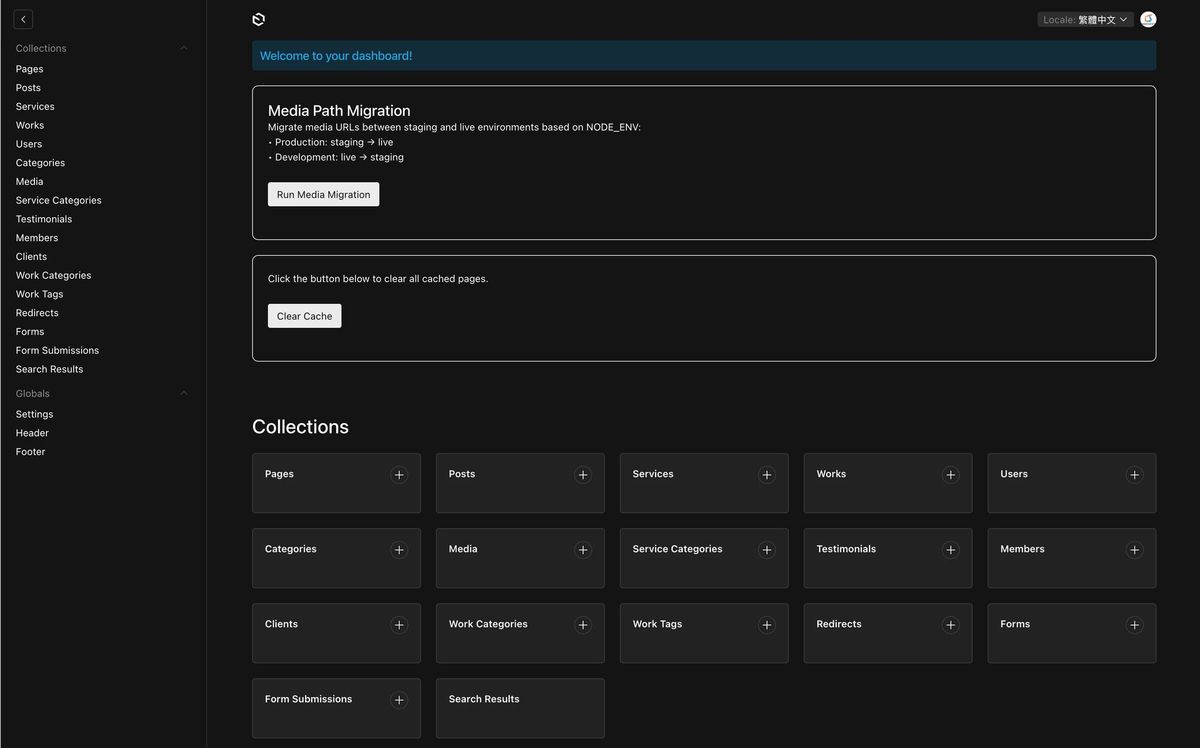Open the Locale language dropdown
Screen dimensions: 1200x748
coord(1085,20)
